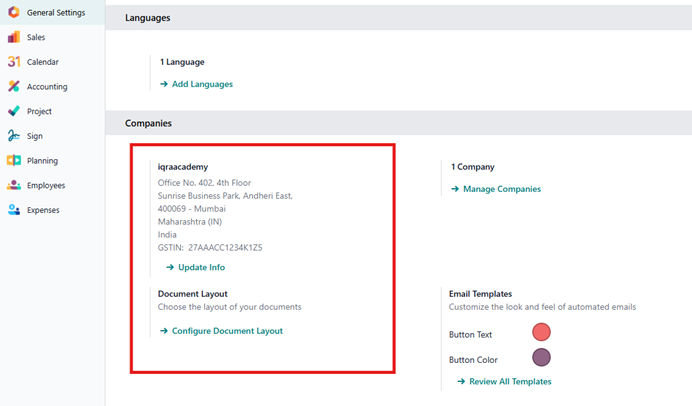Change the Button Color purple swatch

coord(541,358)
